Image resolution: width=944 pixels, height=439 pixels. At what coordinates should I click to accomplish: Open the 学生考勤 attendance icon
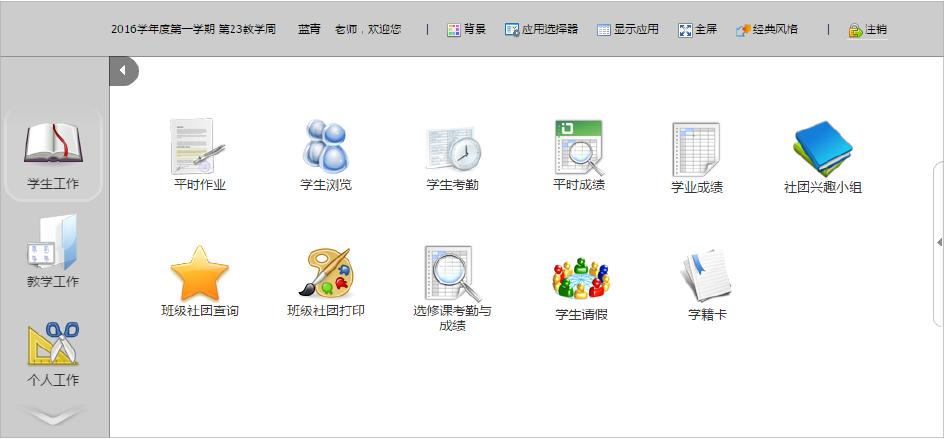pyautogui.click(x=453, y=148)
